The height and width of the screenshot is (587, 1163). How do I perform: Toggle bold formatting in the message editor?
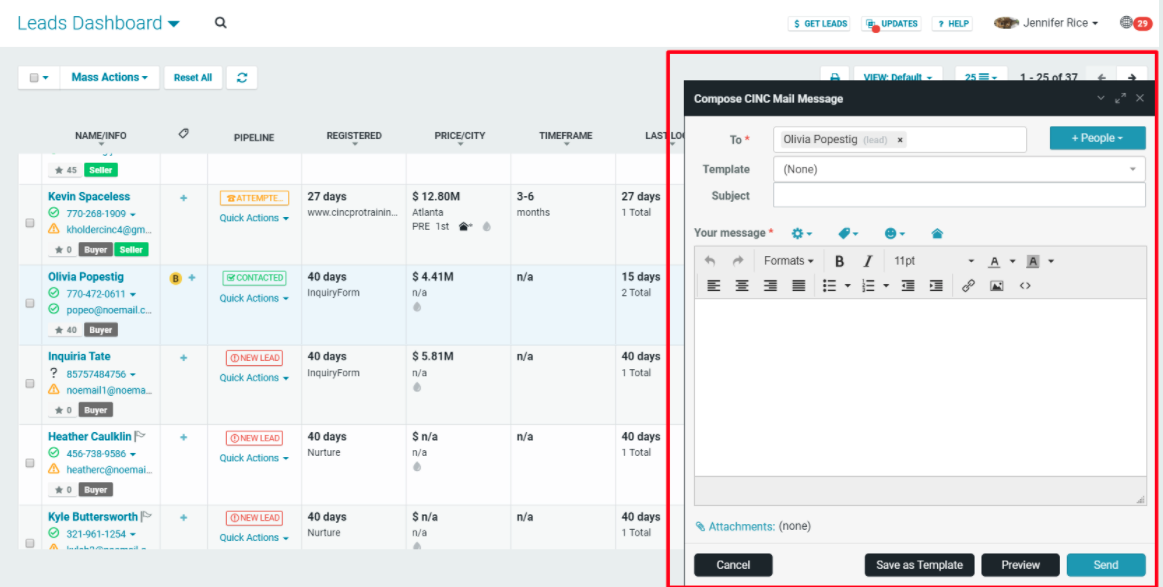pos(838,260)
